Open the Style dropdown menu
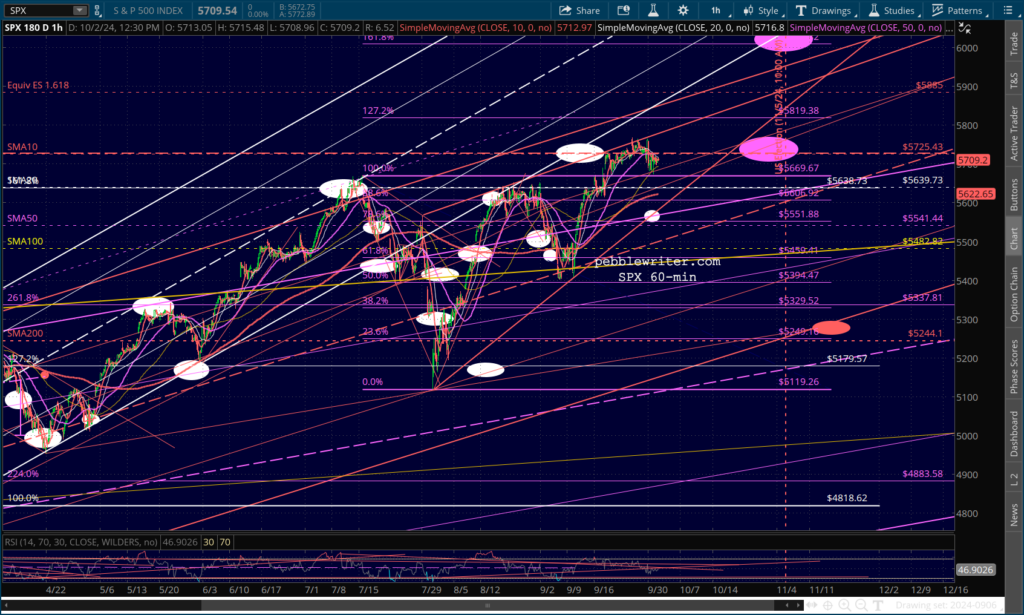This screenshot has height=615, width=1024. click(x=761, y=10)
